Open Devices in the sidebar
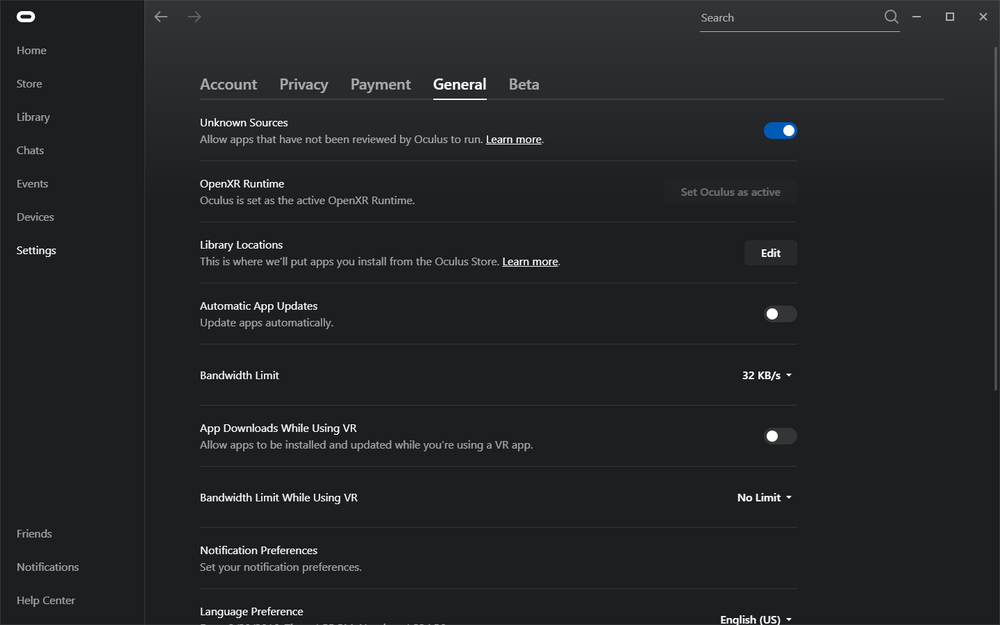This screenshot has width=1000, height=625. point(35,217)
